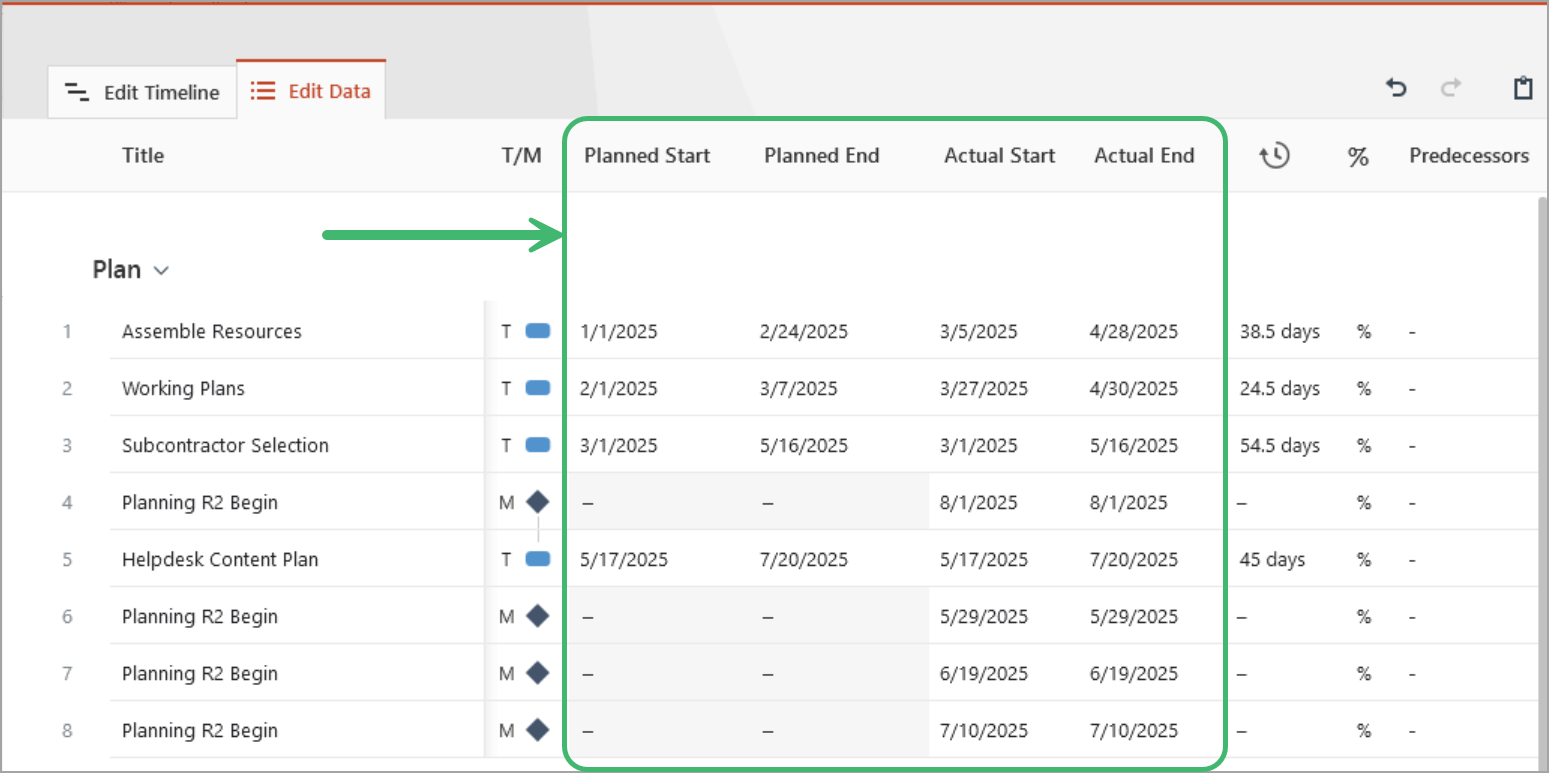
Task: Click the duration clock icon in the header
Action: click(1274, 156)
